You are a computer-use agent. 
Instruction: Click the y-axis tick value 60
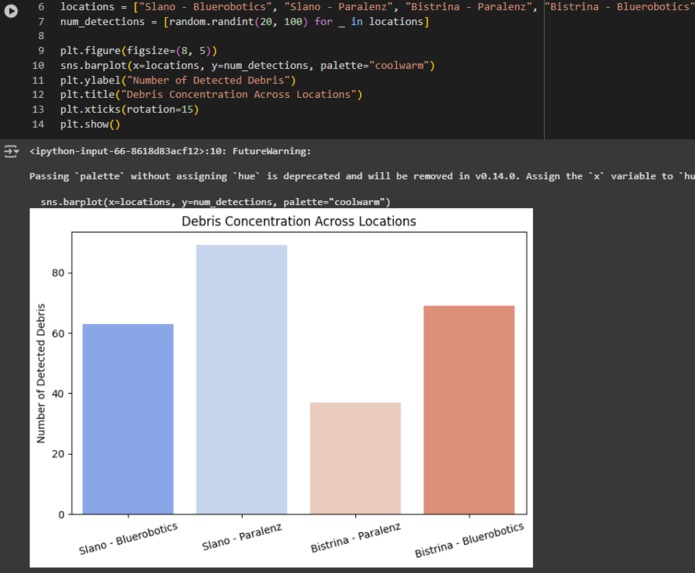pos(58,333)
